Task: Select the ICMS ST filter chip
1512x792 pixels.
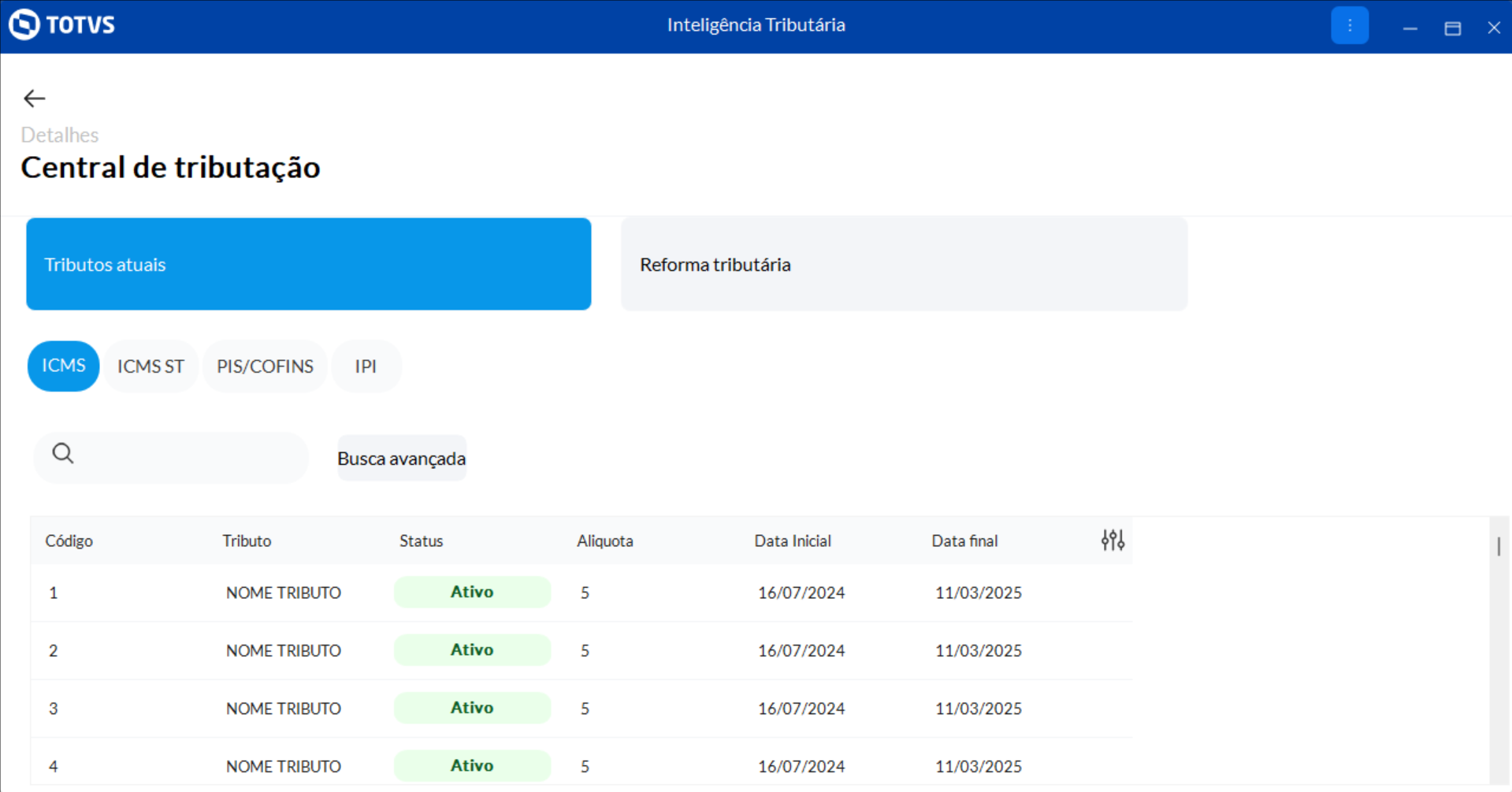Action: point(150,366)
